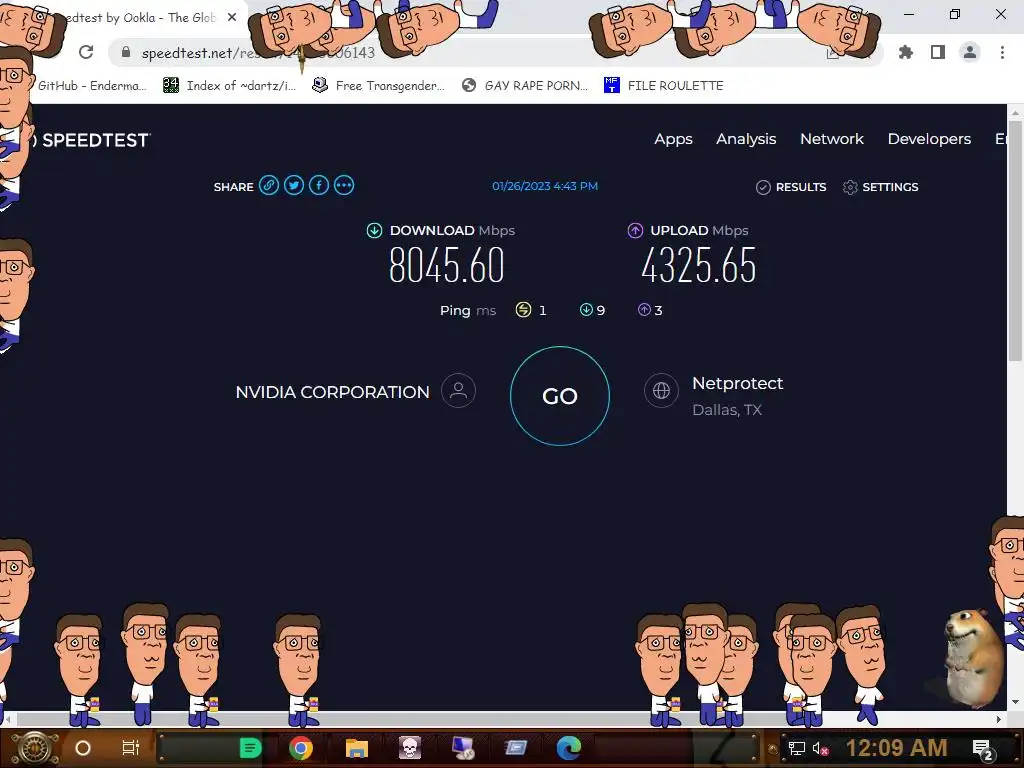The height and width of the screenshot is (768, 1024).
Task: Open more share options ellipsis icon
Action: (x=344, y=185)
